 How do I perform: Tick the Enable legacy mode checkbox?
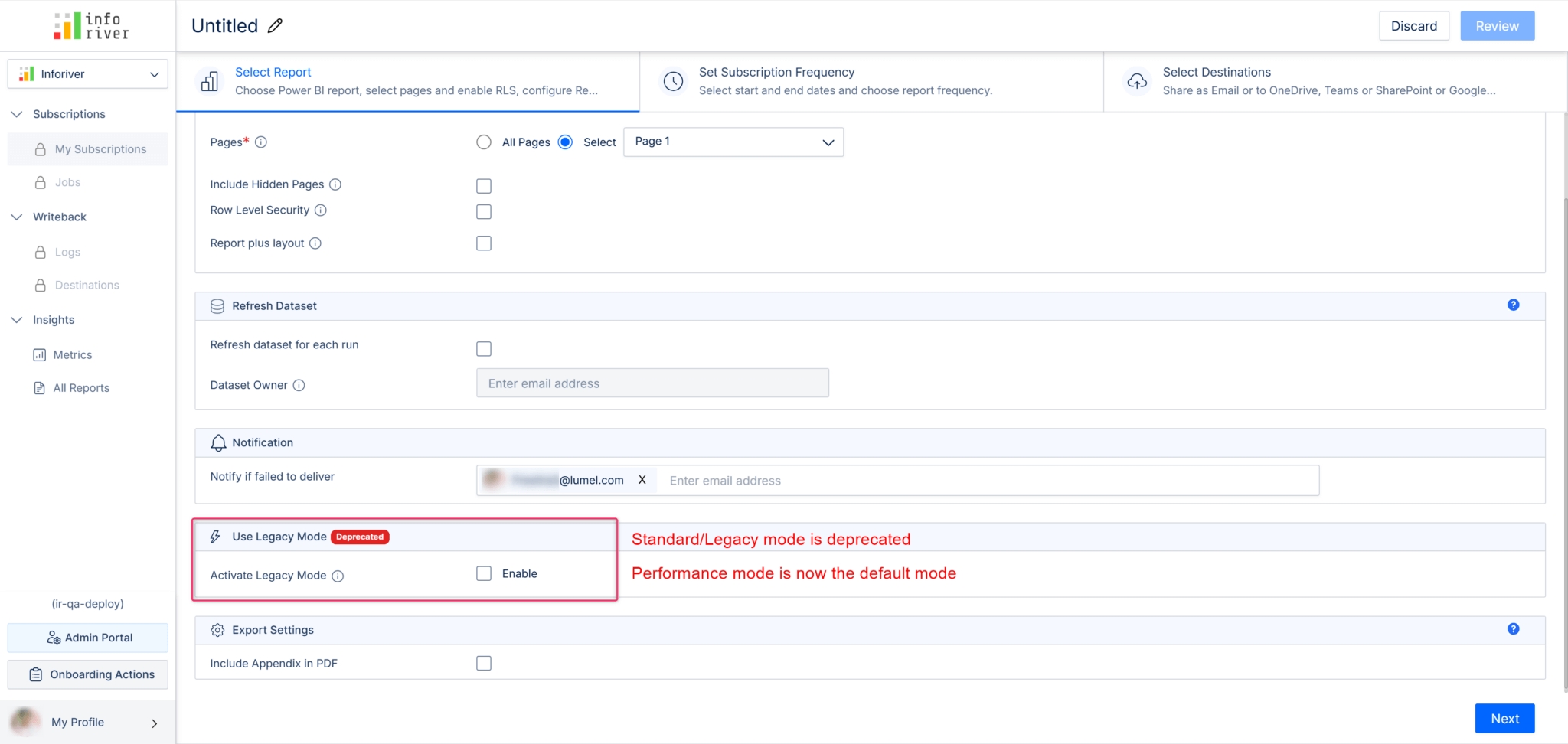click(x=484, y=574)
